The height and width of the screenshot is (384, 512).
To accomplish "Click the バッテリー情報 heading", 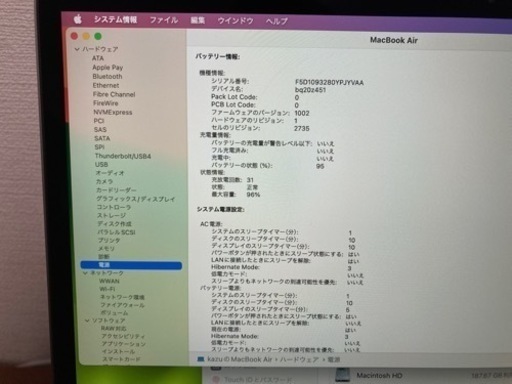I will (218, 57).
